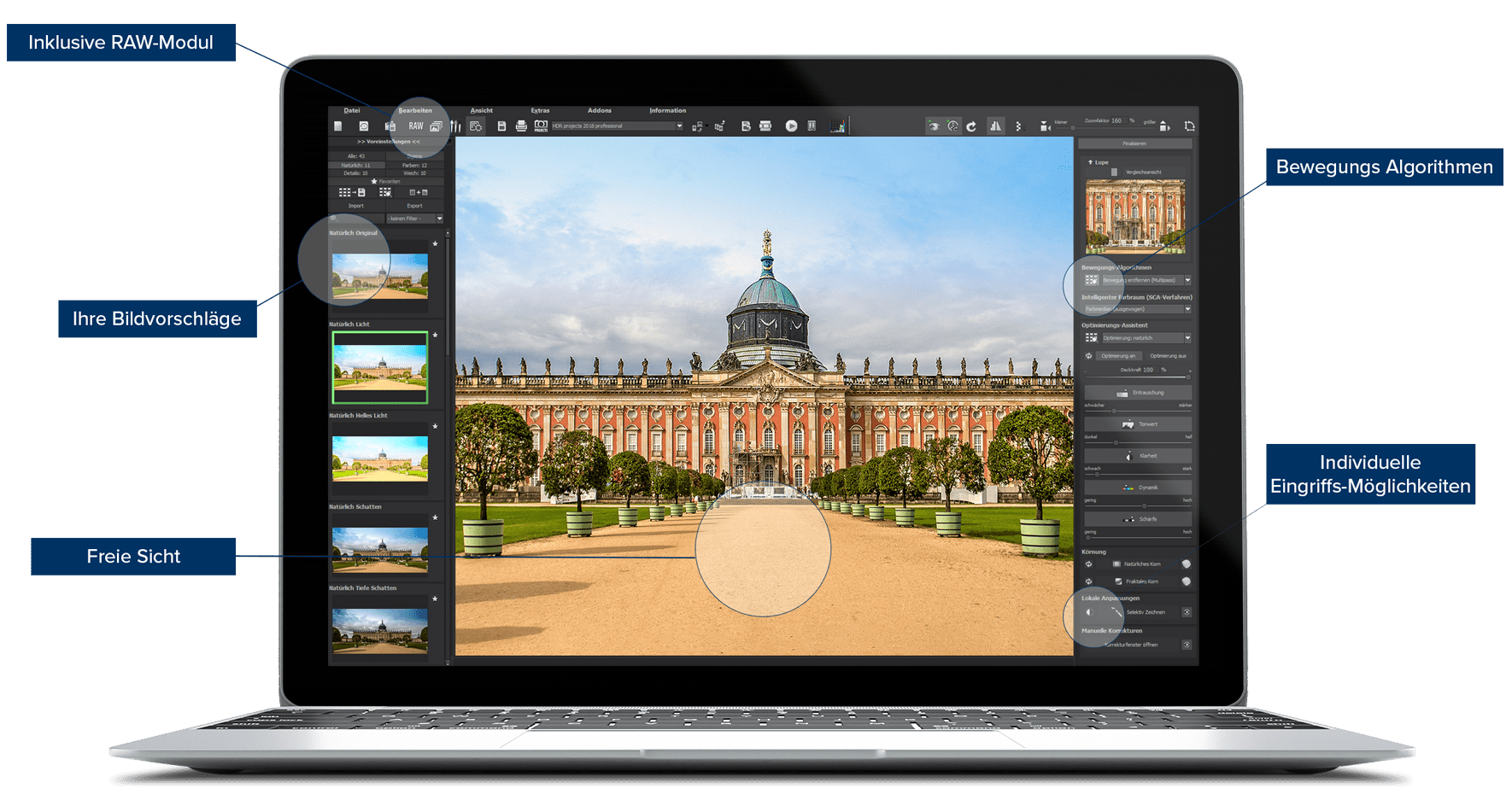This screenshot has height=812, width=1512.
Task: Click the Tonwert button
Action: point(1138,424)
